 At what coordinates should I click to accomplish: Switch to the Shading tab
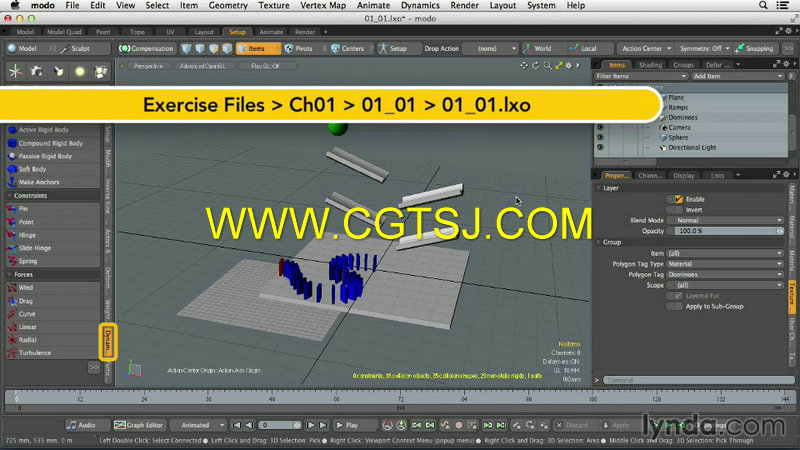[650, 65]
